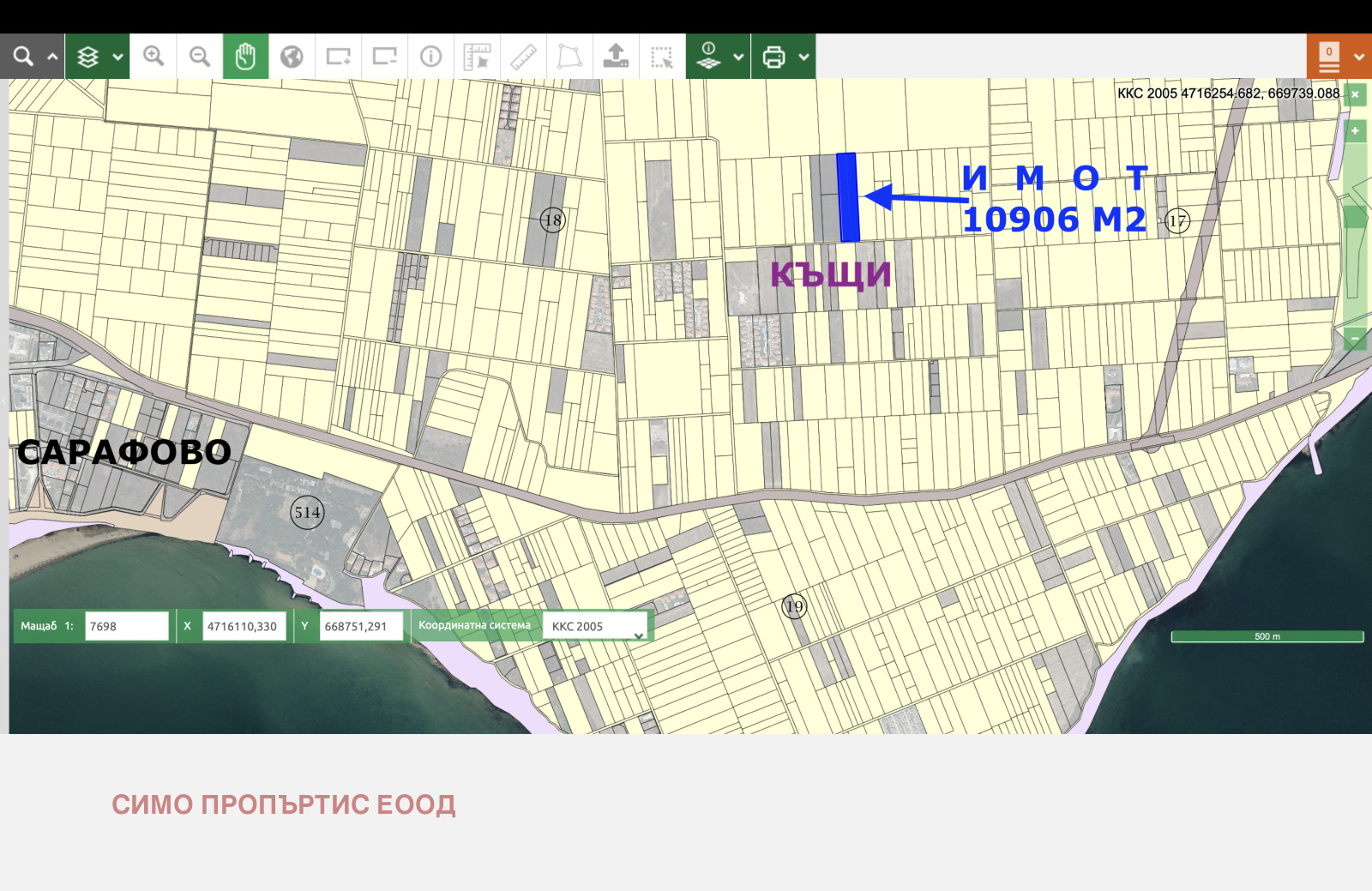Activate the info identify tool
Screen dimensions: 1372x891
[431, 57]
